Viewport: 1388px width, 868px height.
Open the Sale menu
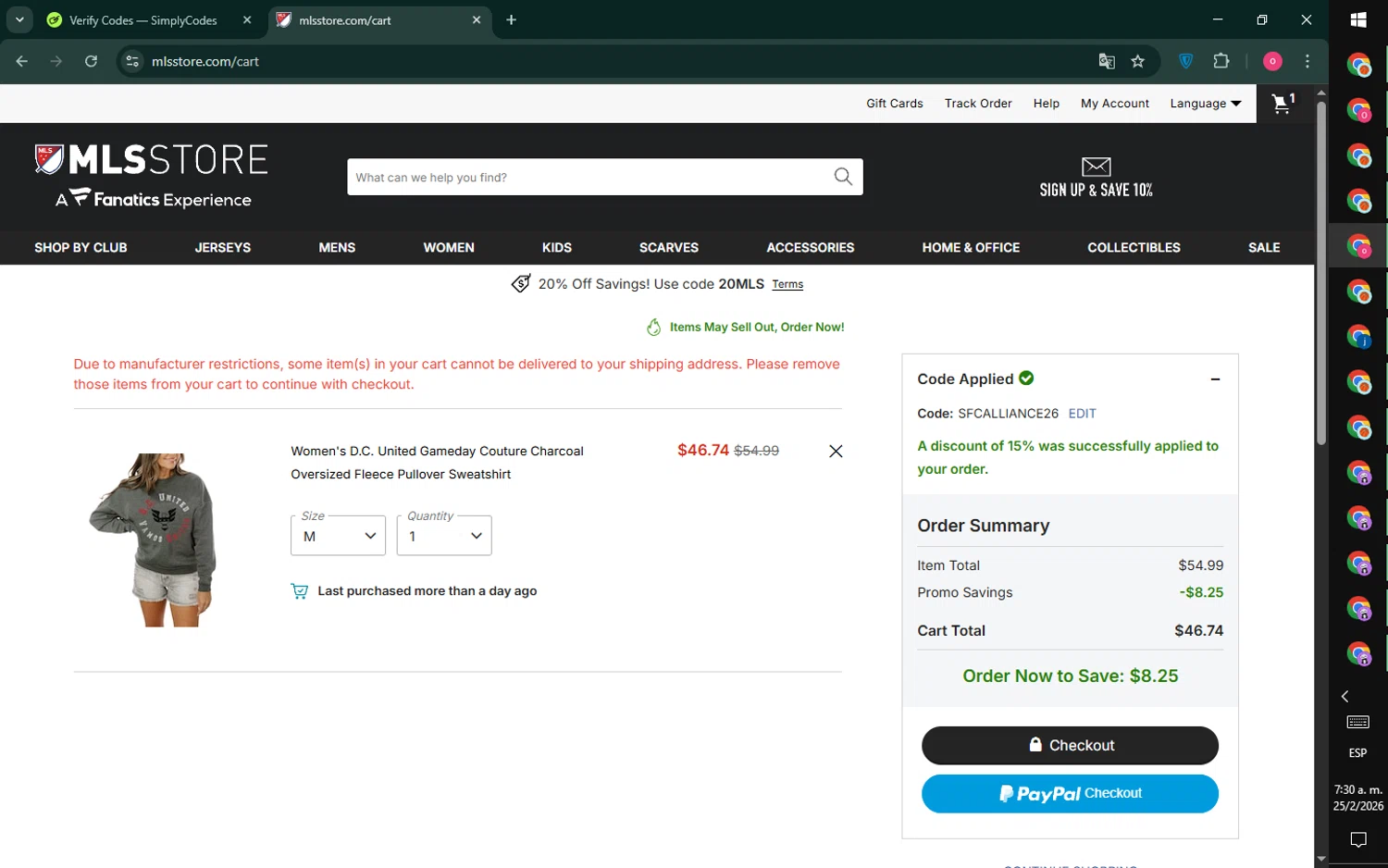click(x=1264, y=248)
